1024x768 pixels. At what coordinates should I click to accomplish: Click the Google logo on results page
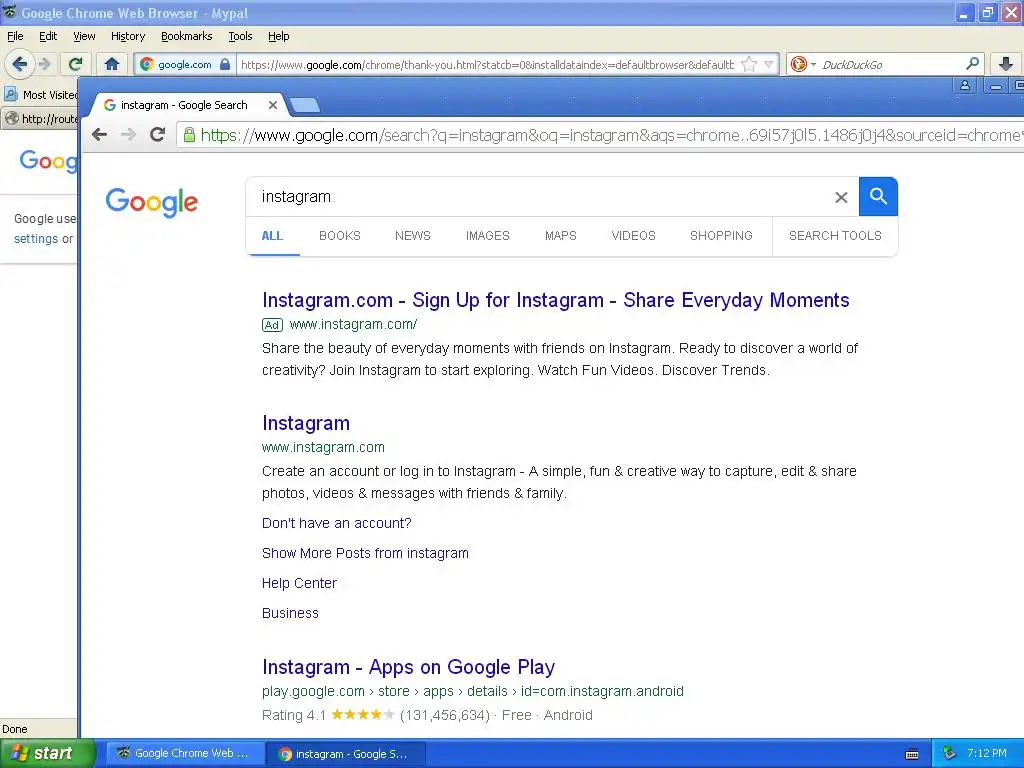pos(152,202)
